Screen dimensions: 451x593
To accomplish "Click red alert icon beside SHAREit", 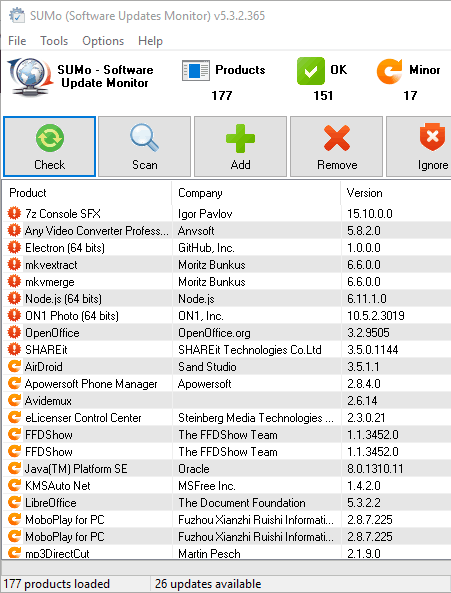I will tap(14, 349).
